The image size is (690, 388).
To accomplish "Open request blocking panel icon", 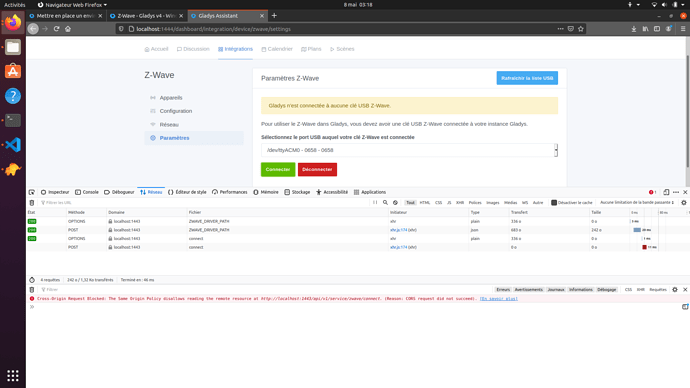I will tap(395, 203).
